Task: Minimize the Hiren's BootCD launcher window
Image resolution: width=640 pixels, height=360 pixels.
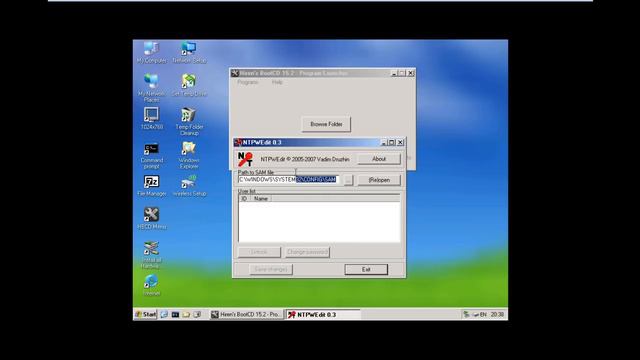Action: (x=394, y=73)
